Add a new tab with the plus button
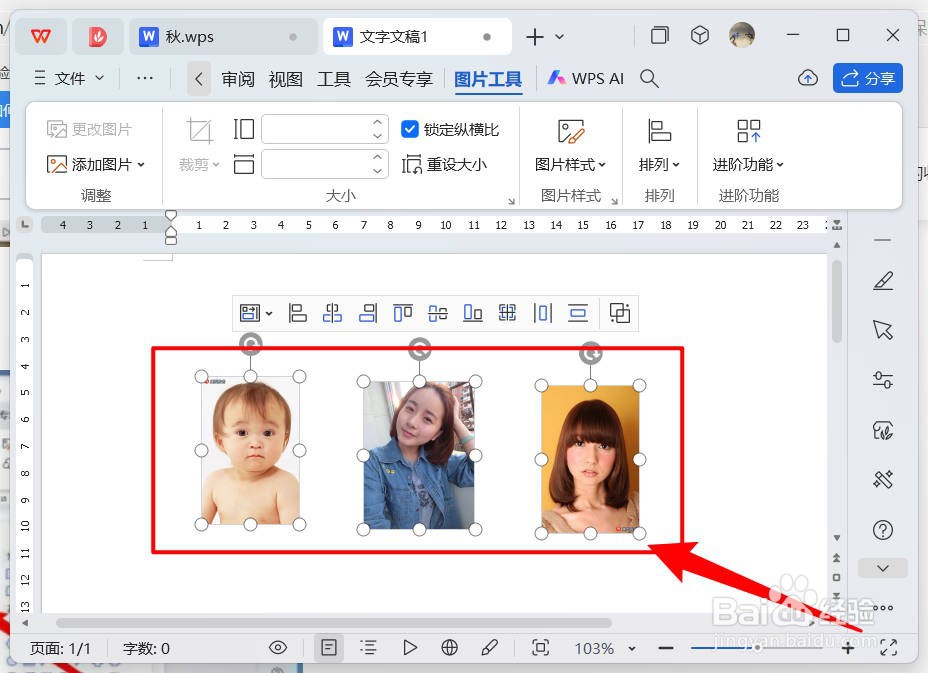Screen dimensions: 928x673 tap(534, 37)
